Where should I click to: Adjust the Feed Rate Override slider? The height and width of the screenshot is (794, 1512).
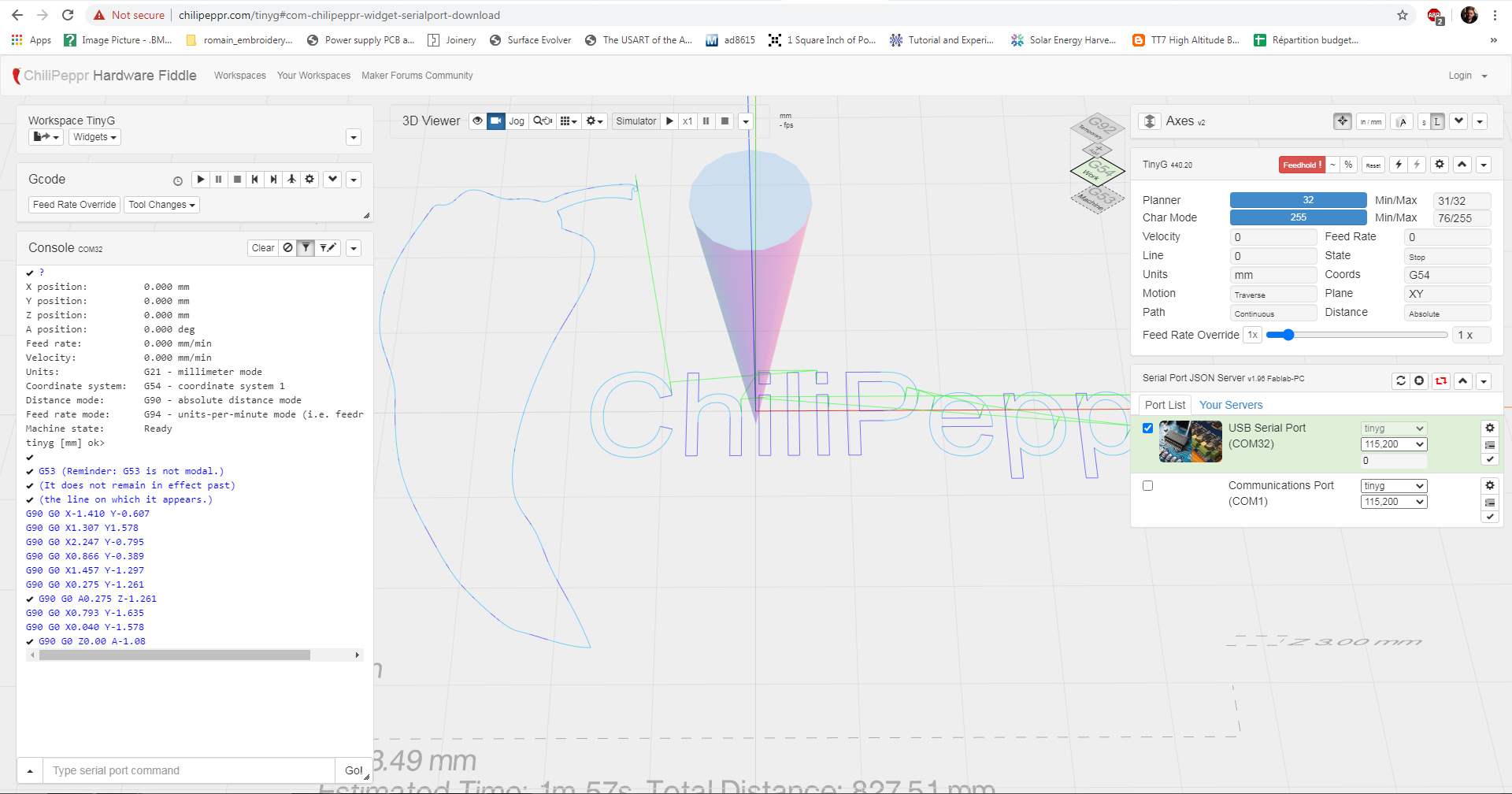1356,335
